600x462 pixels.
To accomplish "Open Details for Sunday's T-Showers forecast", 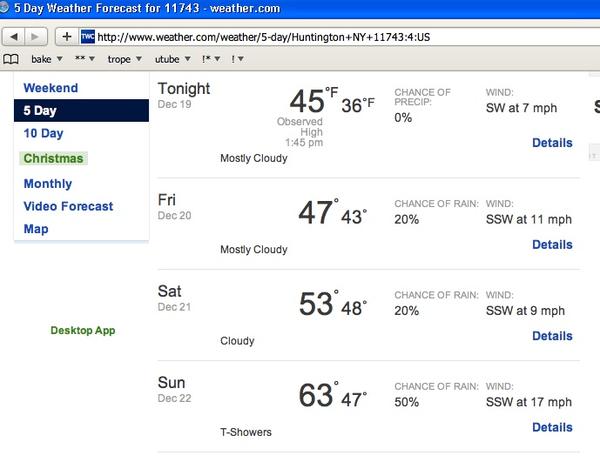I will 552,427.
